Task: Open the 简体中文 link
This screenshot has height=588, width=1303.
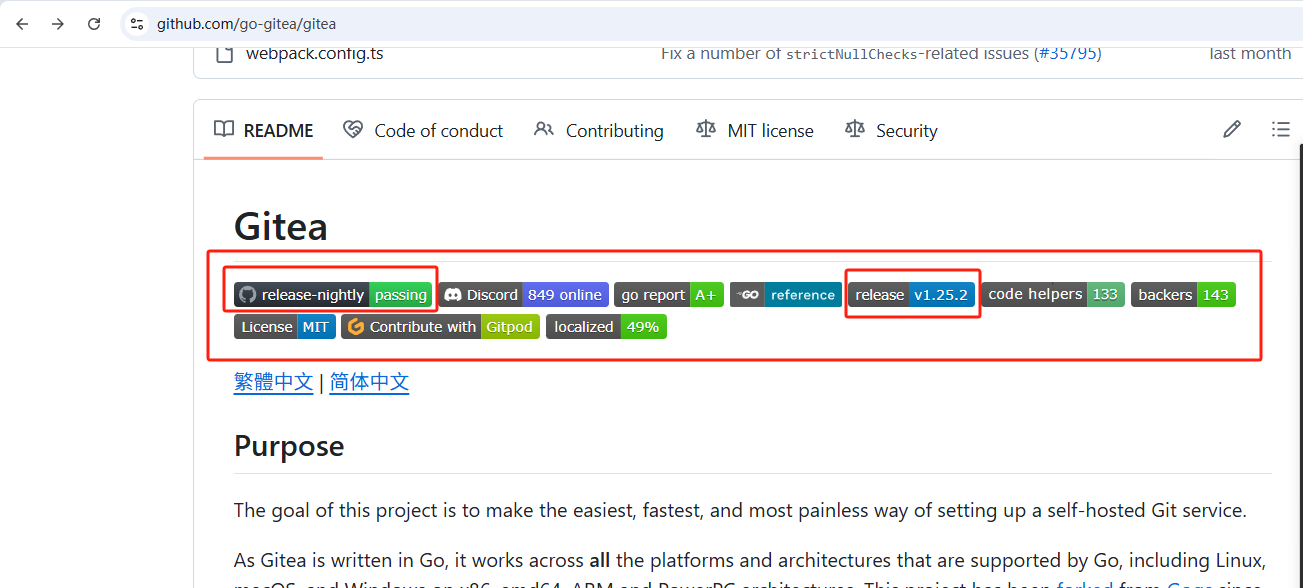Action: click(x=369, y=383)
